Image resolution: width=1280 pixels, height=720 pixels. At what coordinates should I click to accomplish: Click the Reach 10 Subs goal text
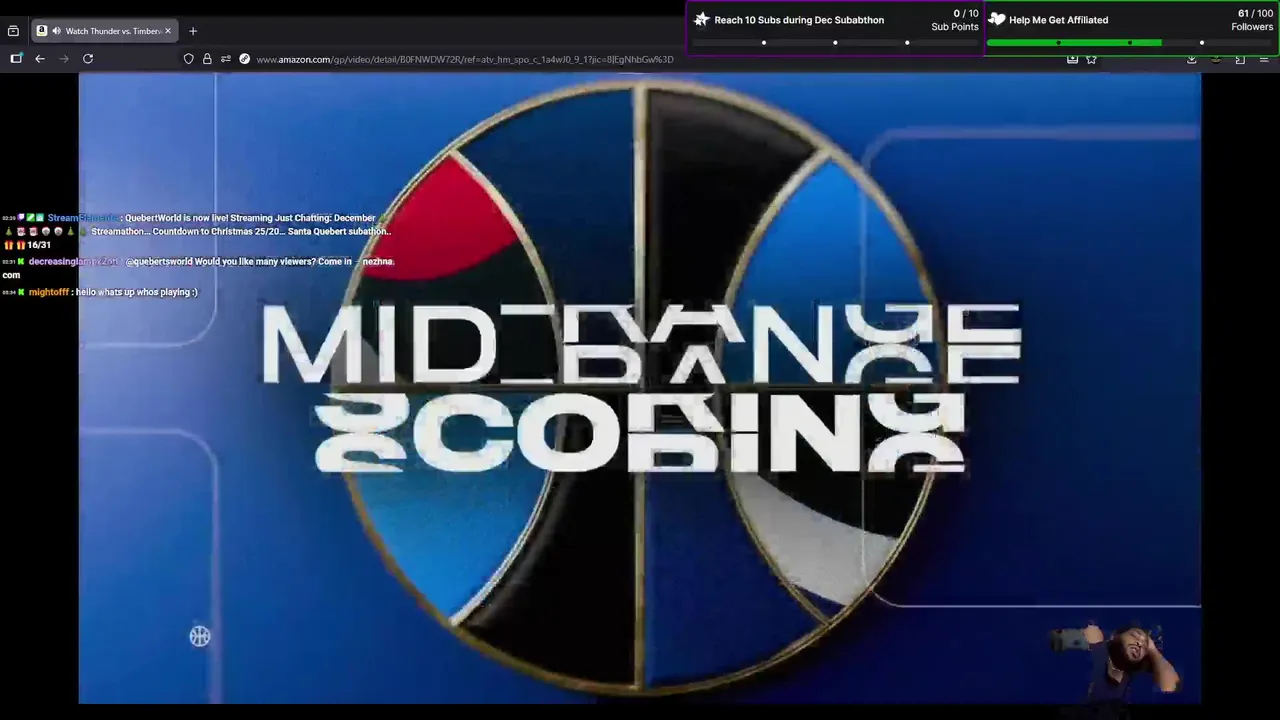point(799,20)
